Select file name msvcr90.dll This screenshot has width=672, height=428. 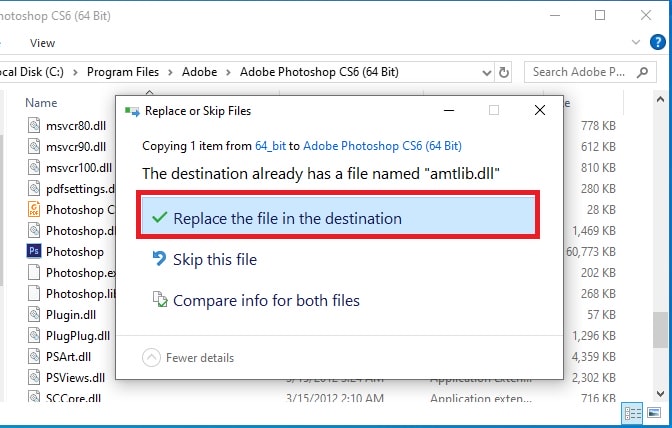coord(76,147)
